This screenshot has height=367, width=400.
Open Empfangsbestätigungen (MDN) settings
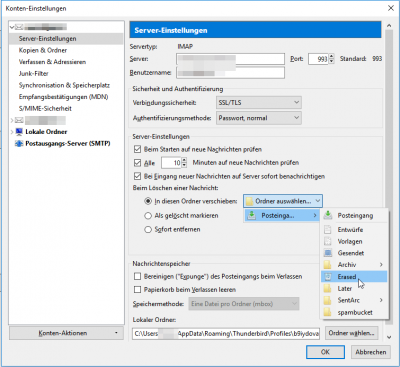coord(63,97)
